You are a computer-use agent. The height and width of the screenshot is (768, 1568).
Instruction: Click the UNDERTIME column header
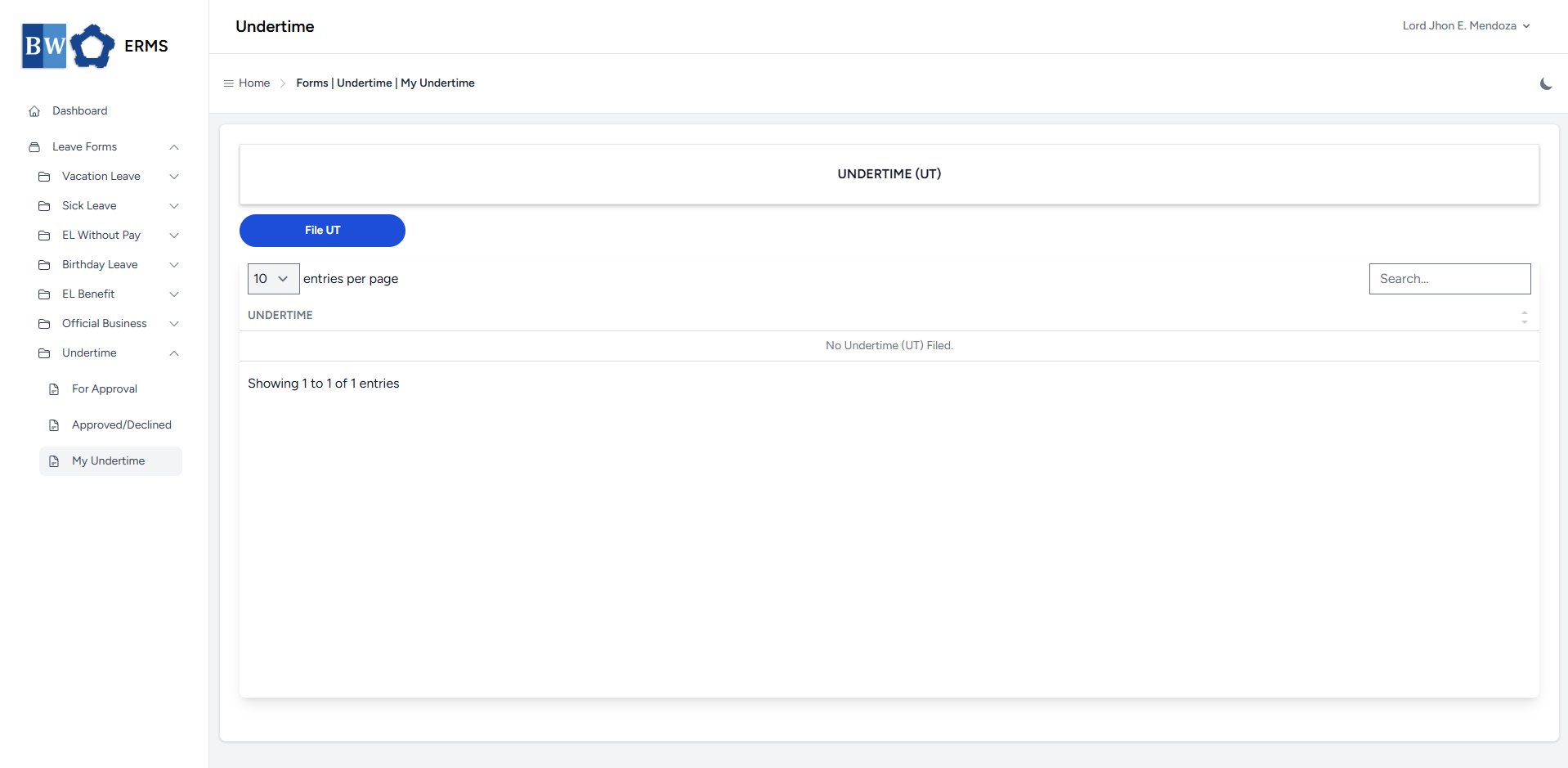coord(280,316)
